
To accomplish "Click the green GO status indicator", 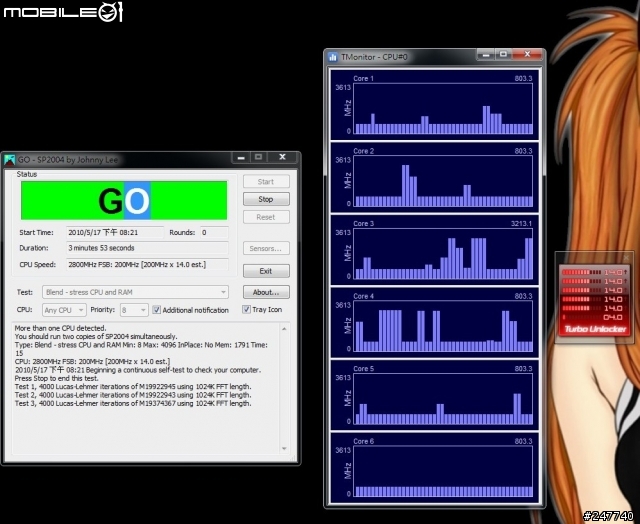I will tap(124, 200).
